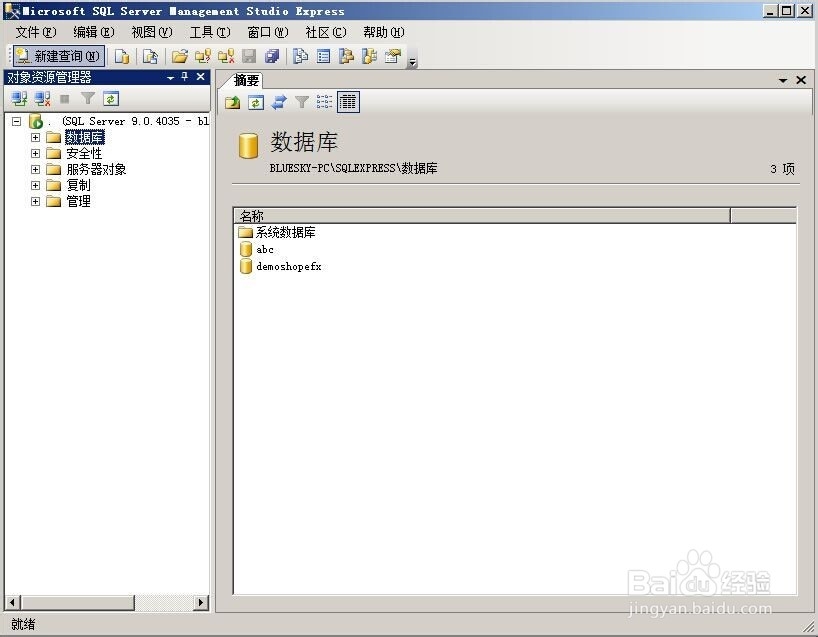Click the Disconnect icon in Object Explorer
The height and width of the screenshot is (637, 818).
(42, 98)
